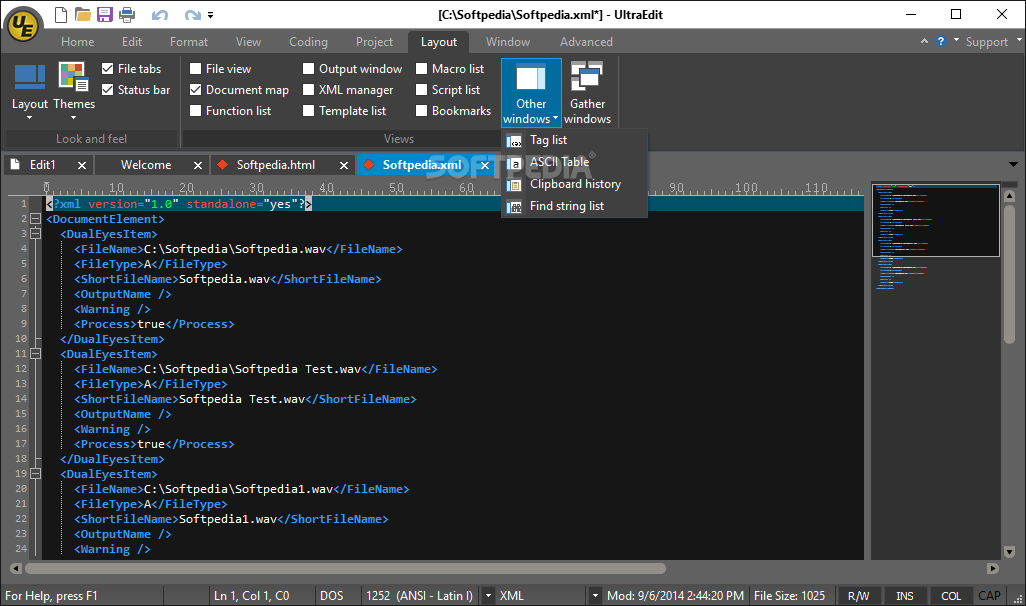Image resolution: width=1026 pixels, height=606 pixels.
Task: Click the horizontal scrollbar thumb
Action: click(x=345, y=569)
